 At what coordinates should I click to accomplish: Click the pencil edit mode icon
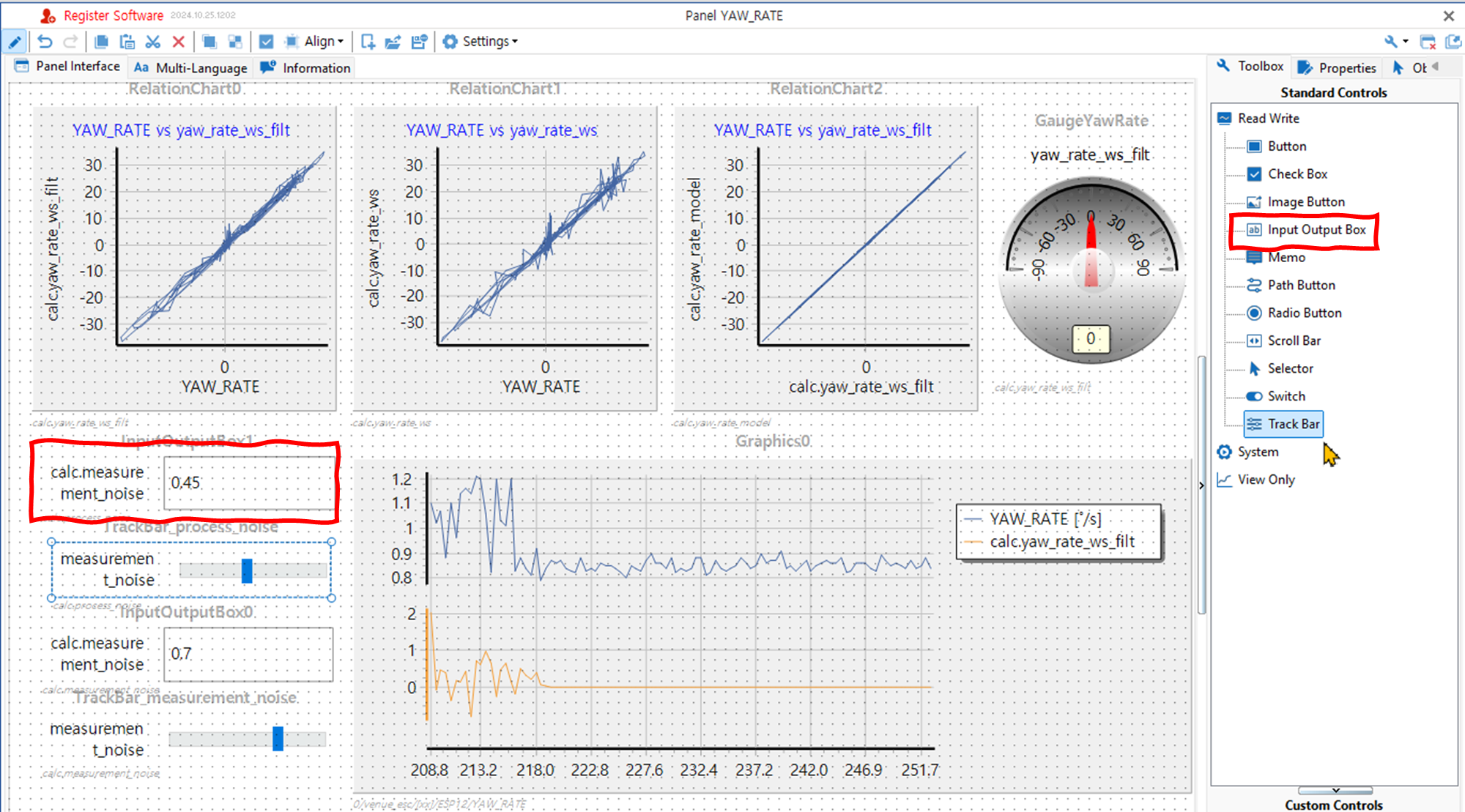click(x=15, y=42)
